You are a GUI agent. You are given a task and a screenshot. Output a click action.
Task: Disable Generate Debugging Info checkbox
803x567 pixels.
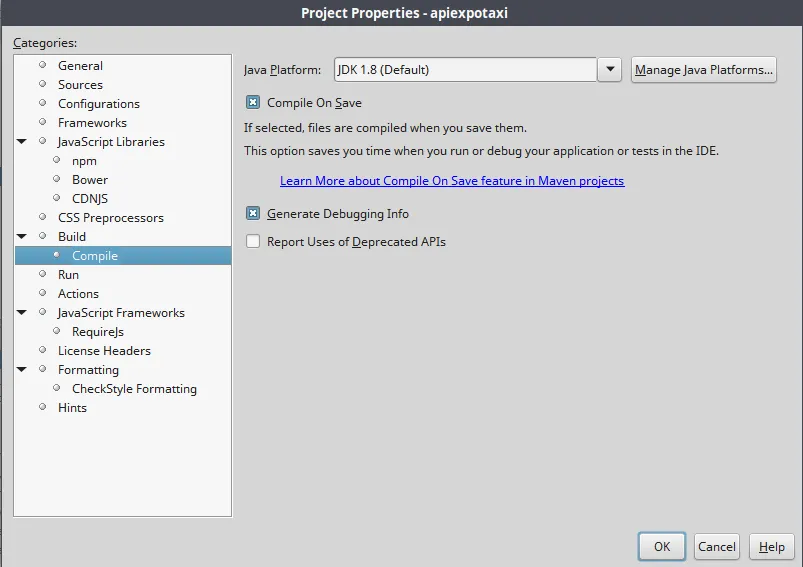pyautogui.click(x=253, y=213)
